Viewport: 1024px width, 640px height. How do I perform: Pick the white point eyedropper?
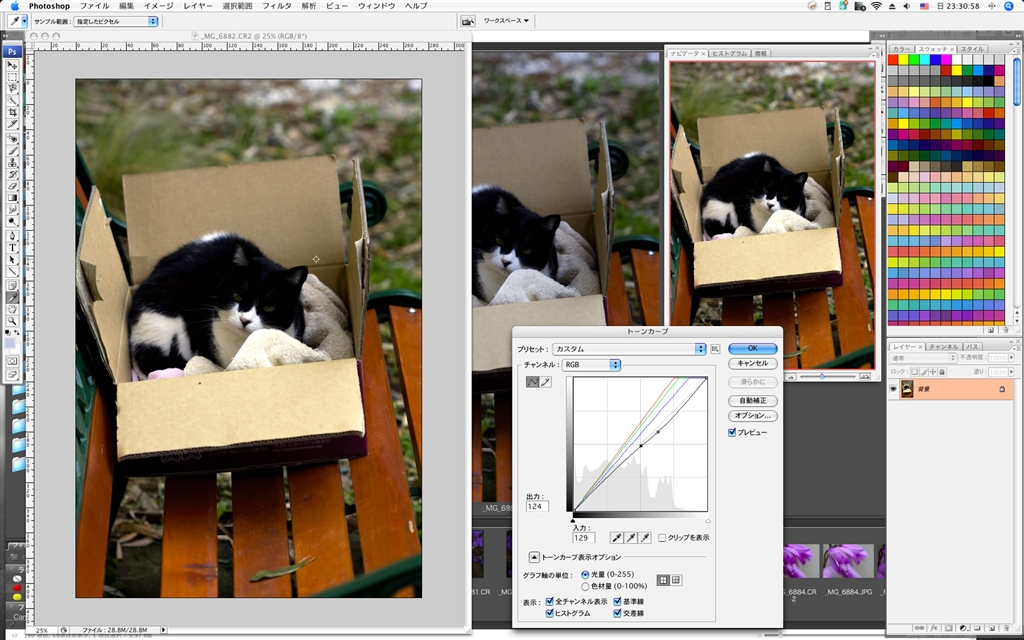[645, 537]
